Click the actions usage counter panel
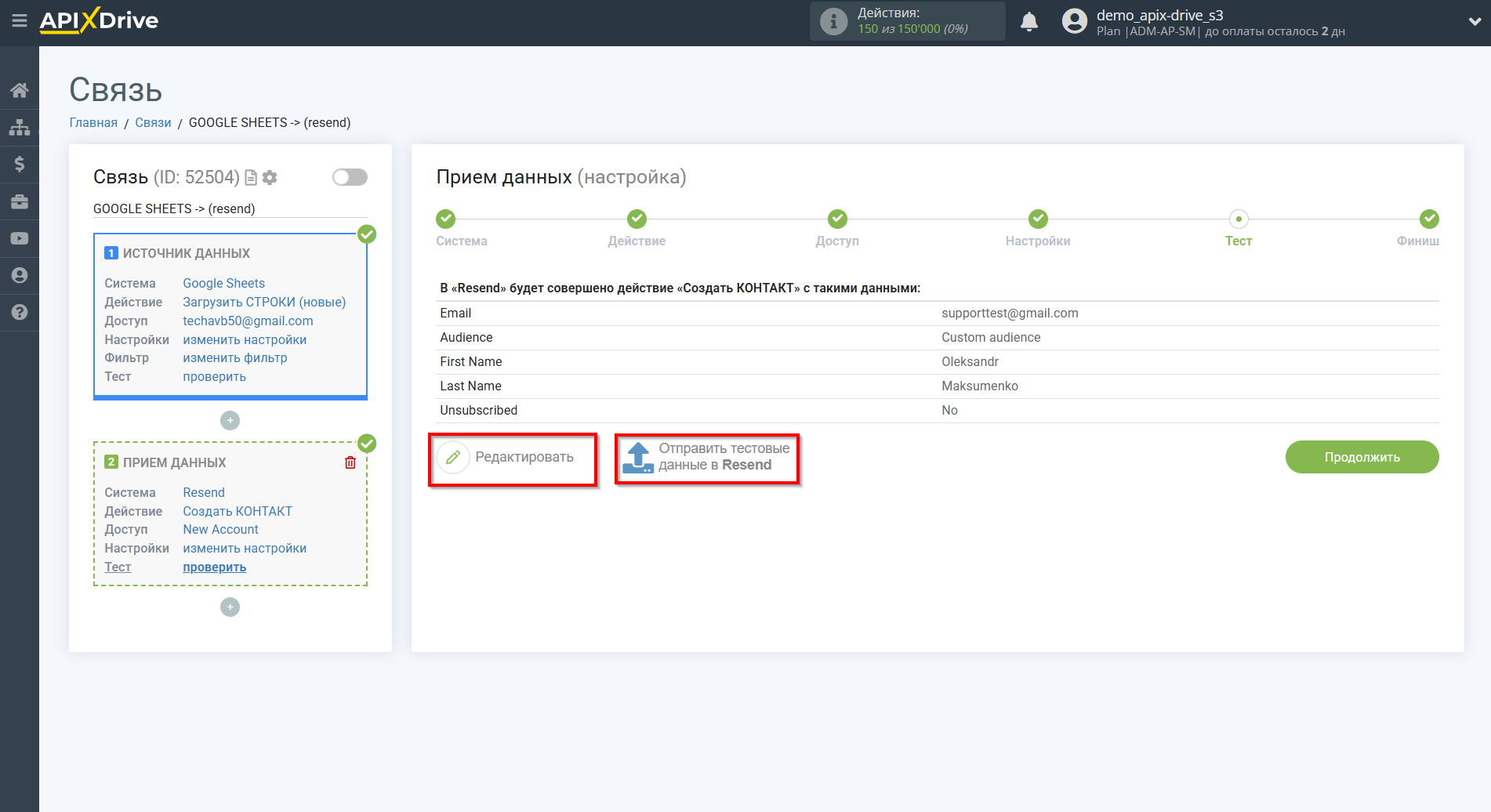The height and width of the screenshot is (812, 1491). point(907,21)
